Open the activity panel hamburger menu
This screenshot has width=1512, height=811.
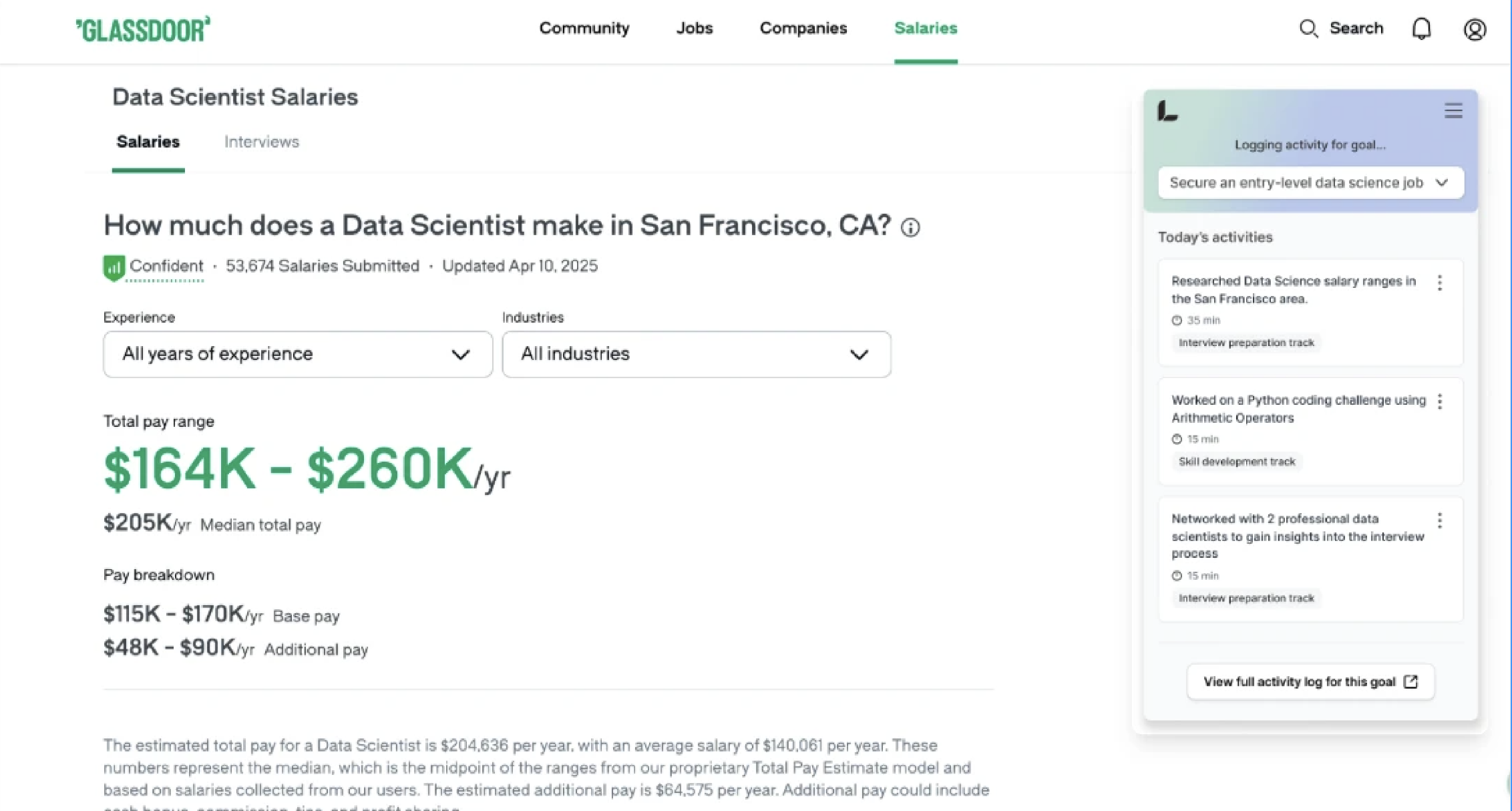[1453, 111]
